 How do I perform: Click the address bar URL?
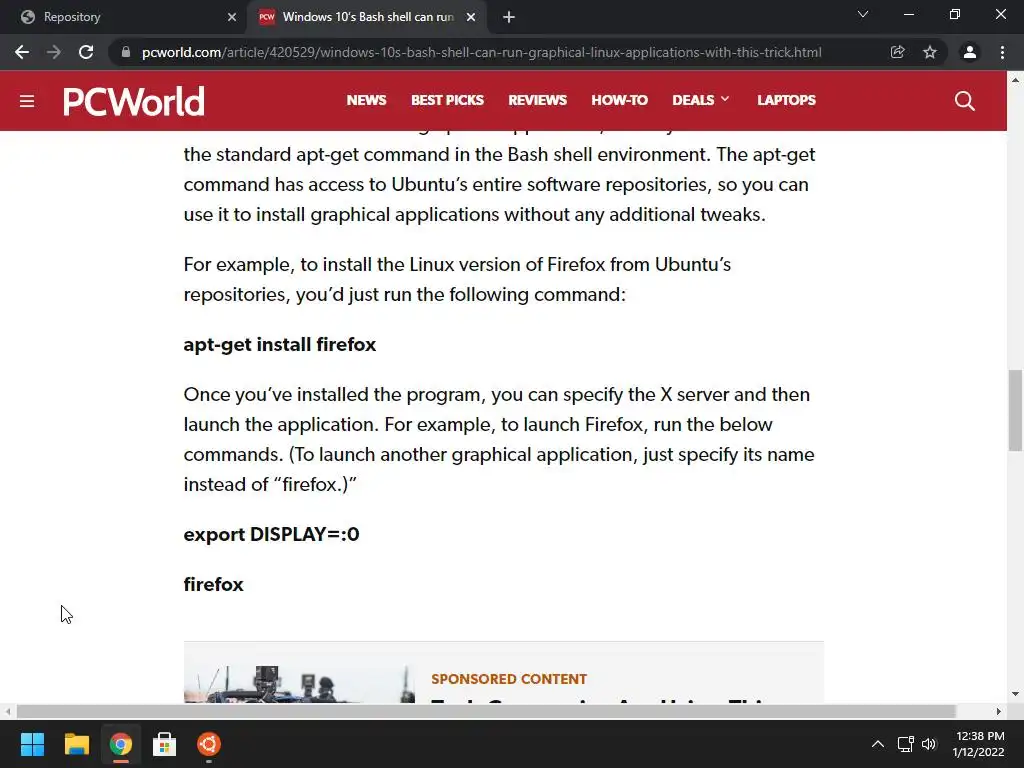[x=482, y=52]
